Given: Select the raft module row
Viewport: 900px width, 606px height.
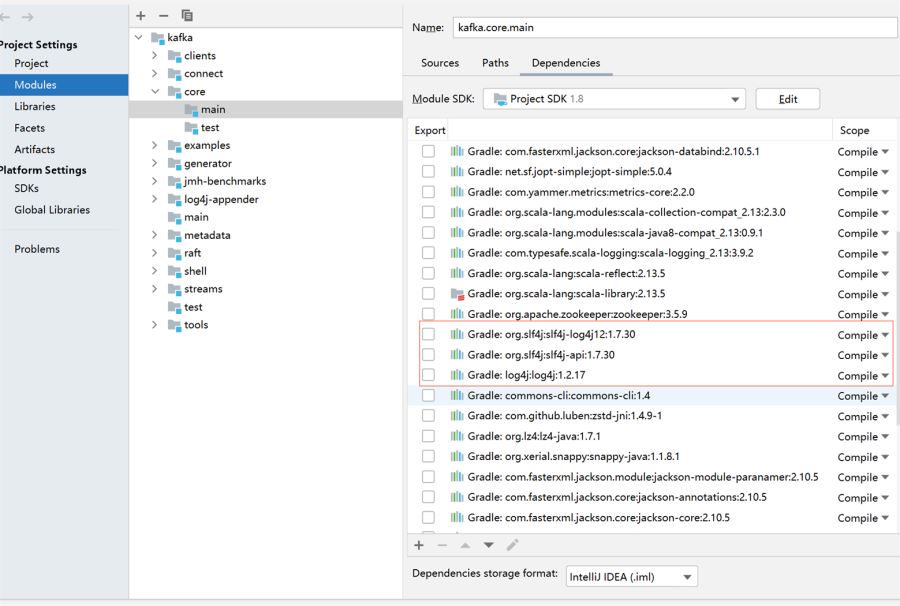Looking at the screenshot, I should [x=266, y=253].
